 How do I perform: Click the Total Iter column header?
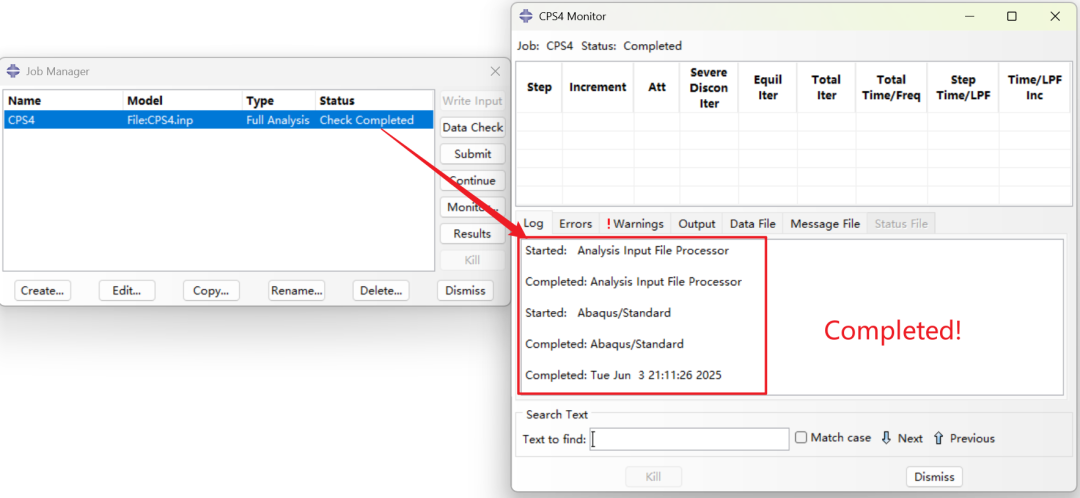coord(826,87)
